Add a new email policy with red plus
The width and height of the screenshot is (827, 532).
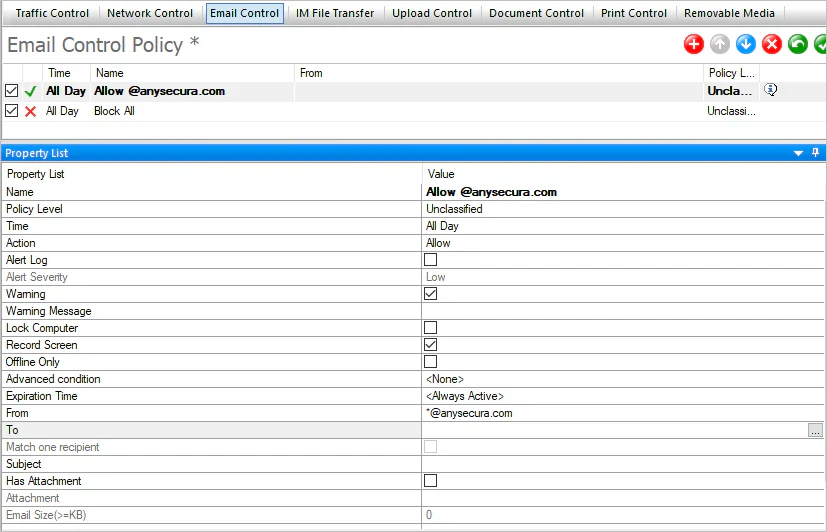pyautogui.click(x=694, y=44)
